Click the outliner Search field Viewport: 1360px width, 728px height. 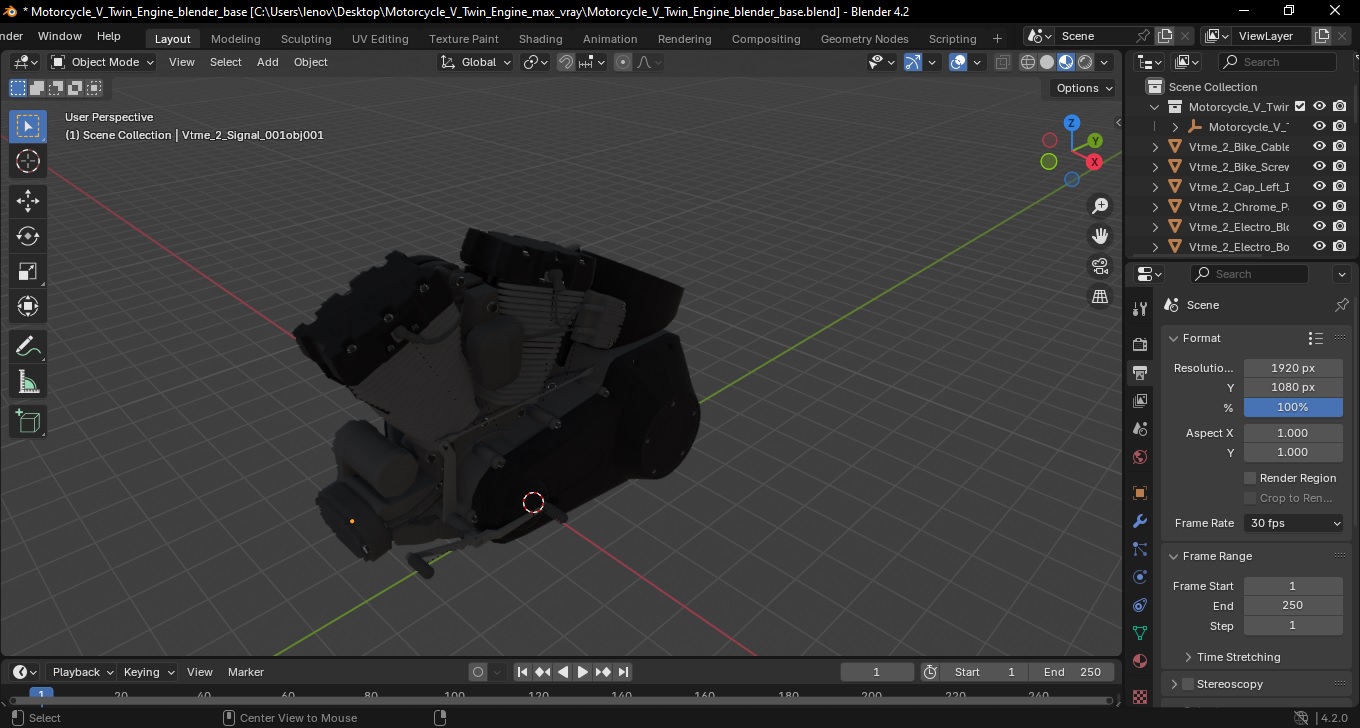point(1280,62)
